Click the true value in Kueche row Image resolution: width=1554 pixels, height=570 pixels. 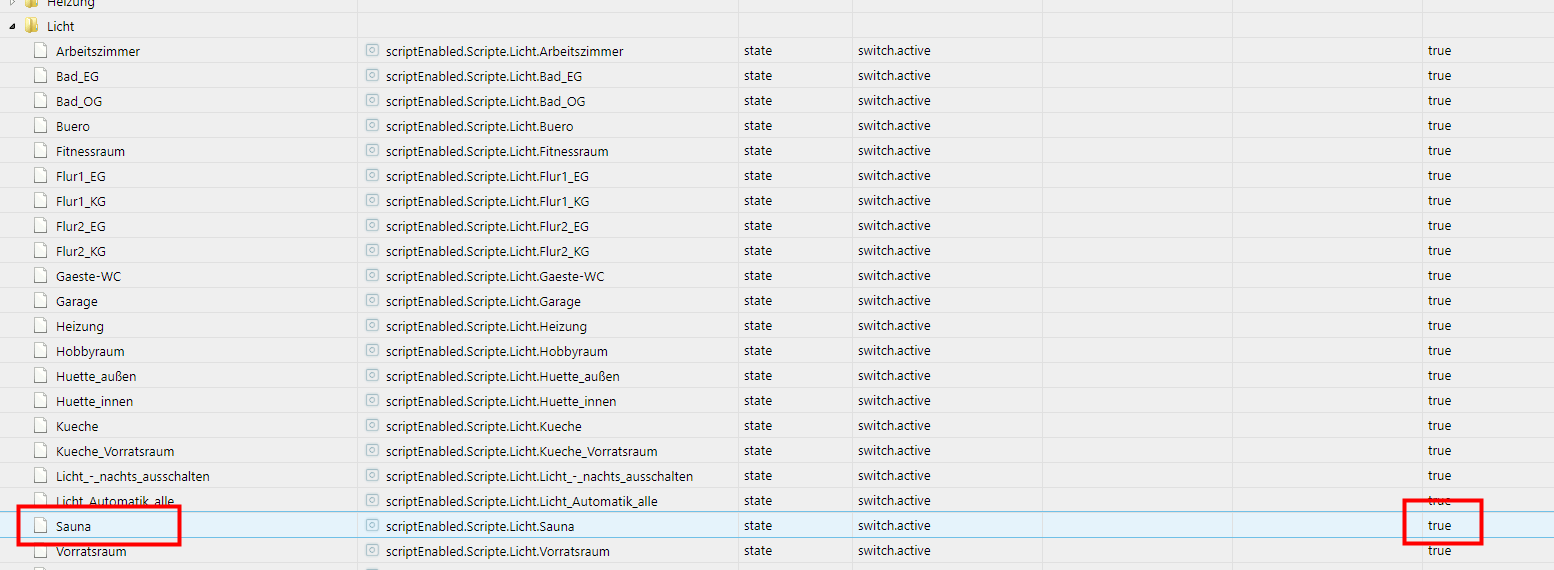pos(1439,426)
